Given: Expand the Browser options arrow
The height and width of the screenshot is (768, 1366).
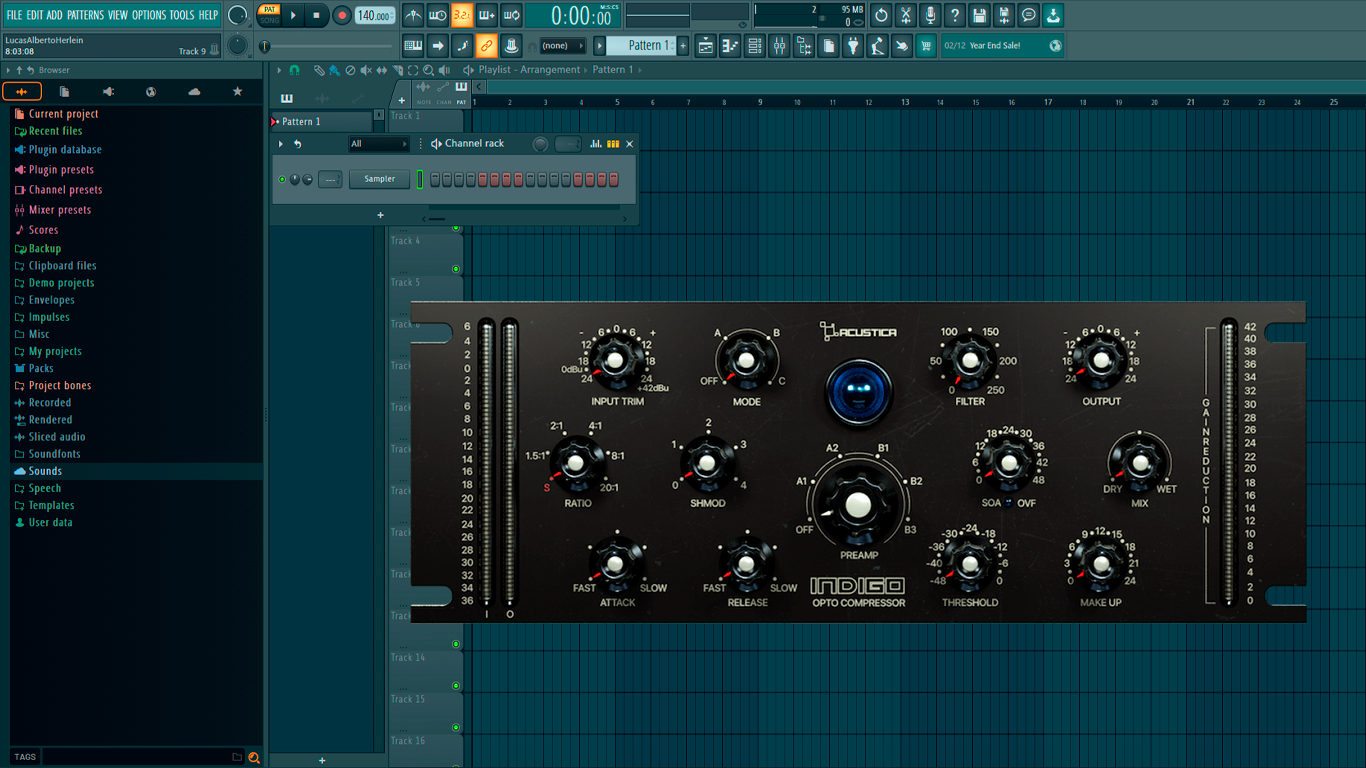Looking at the screenshot, I should pyautogui.click(x=8, y=70).
